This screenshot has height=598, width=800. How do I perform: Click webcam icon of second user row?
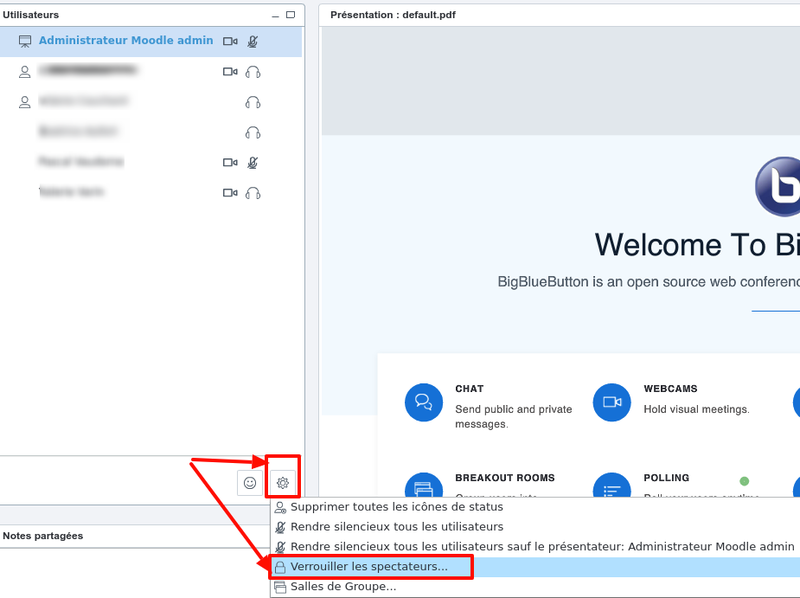230,72
